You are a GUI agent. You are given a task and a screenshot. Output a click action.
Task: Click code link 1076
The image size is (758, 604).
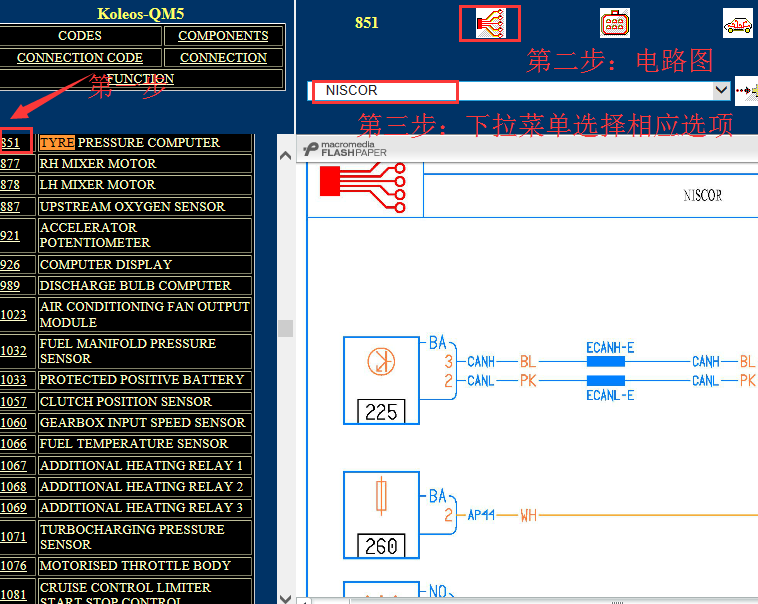click(13, 566)
